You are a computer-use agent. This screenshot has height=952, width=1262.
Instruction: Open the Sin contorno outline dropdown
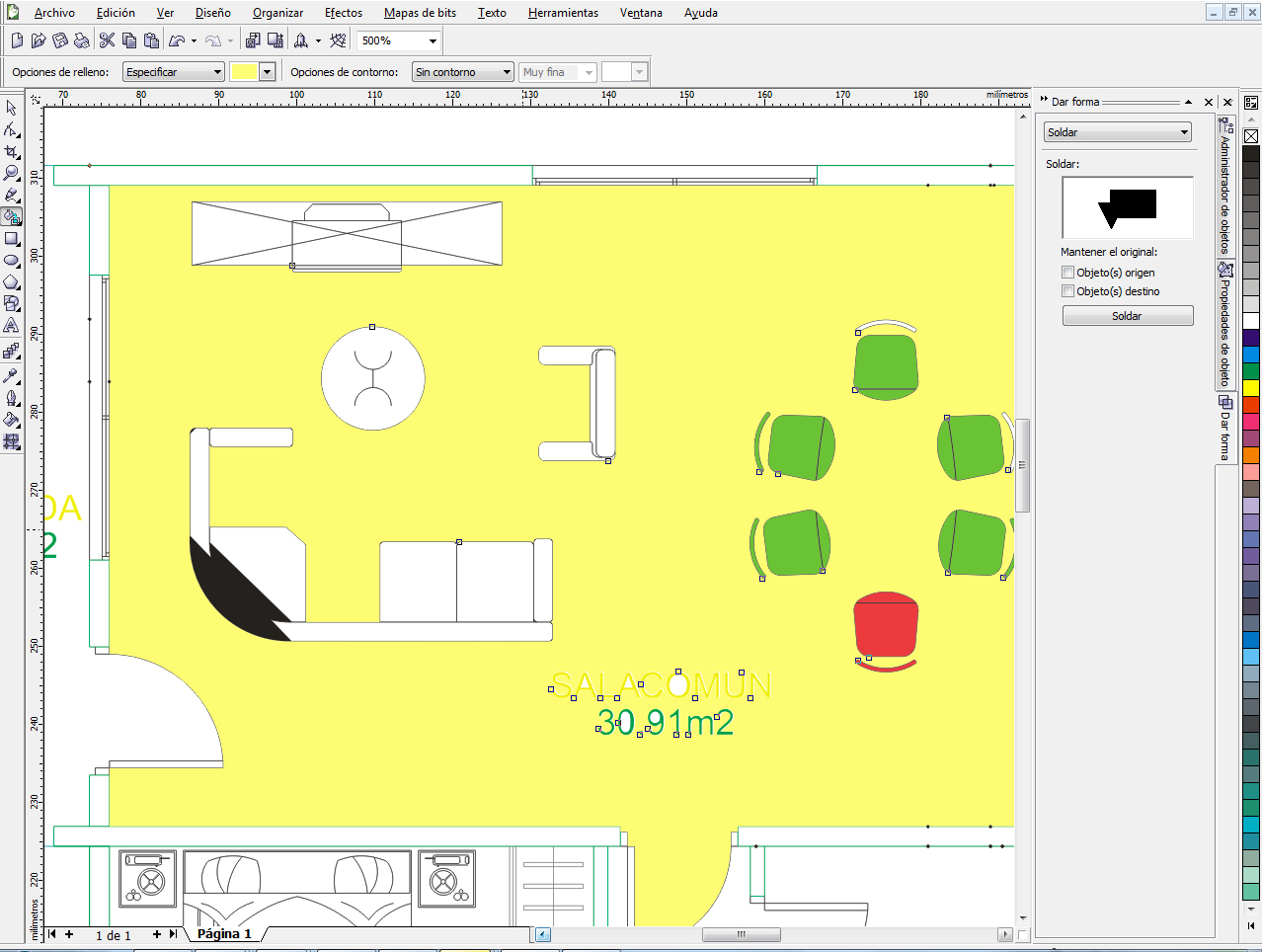pos(507,72)
